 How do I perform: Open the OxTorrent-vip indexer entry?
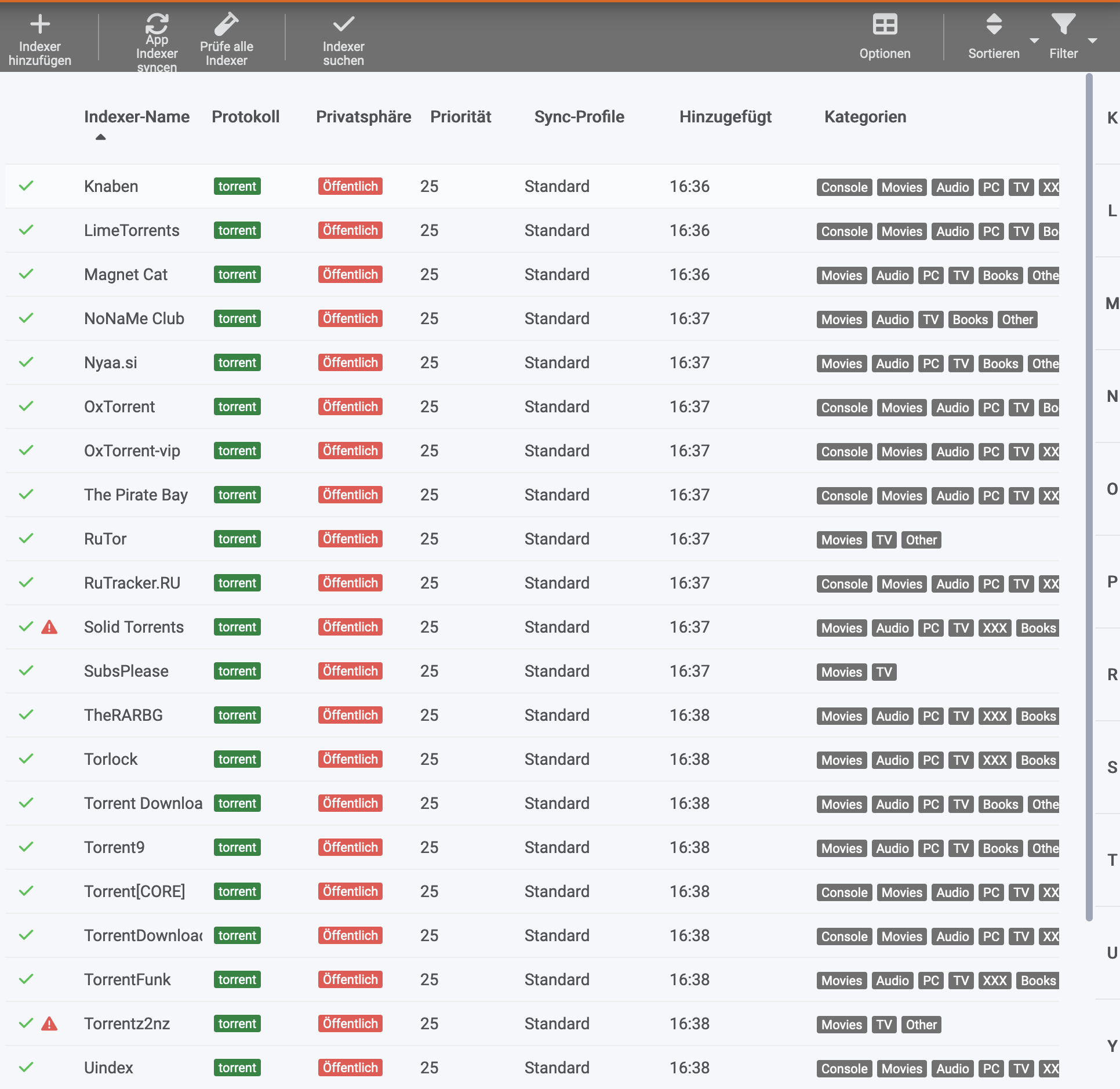click(x=132, y=451)
